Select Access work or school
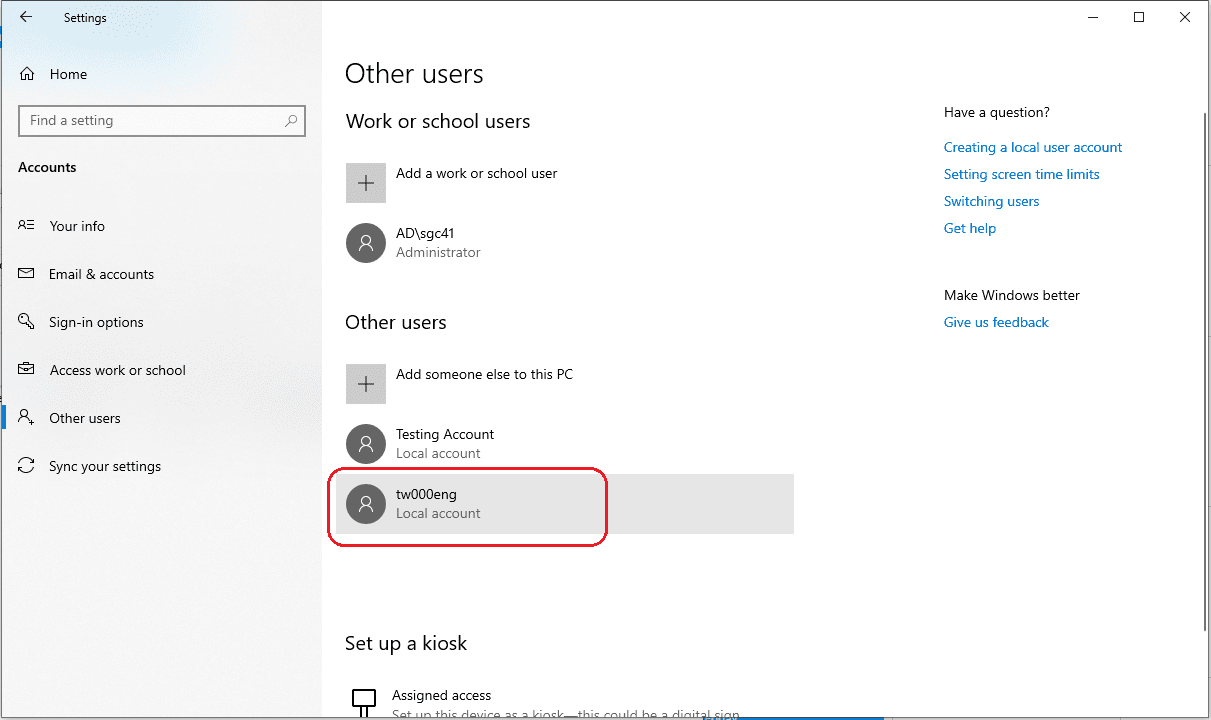Image resolution: width=1211 pixels, height=720 pixels. 117,370
